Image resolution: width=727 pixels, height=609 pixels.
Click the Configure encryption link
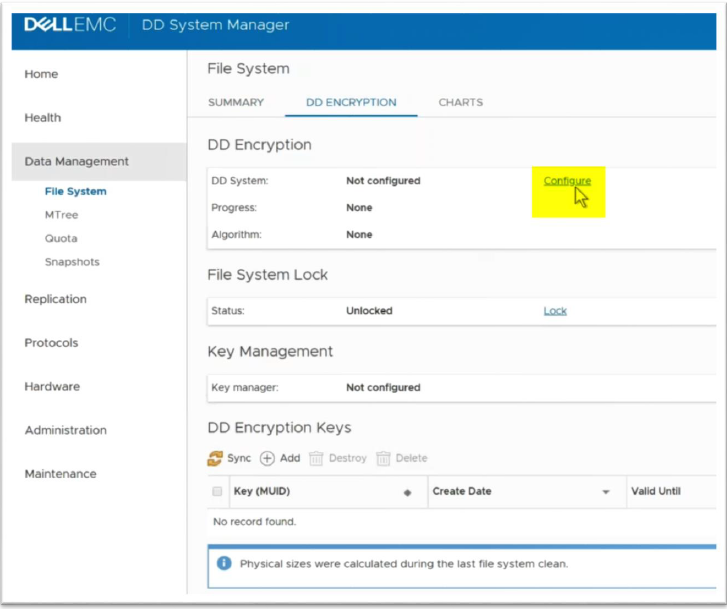pyautogui.click(x=567, y=181)
